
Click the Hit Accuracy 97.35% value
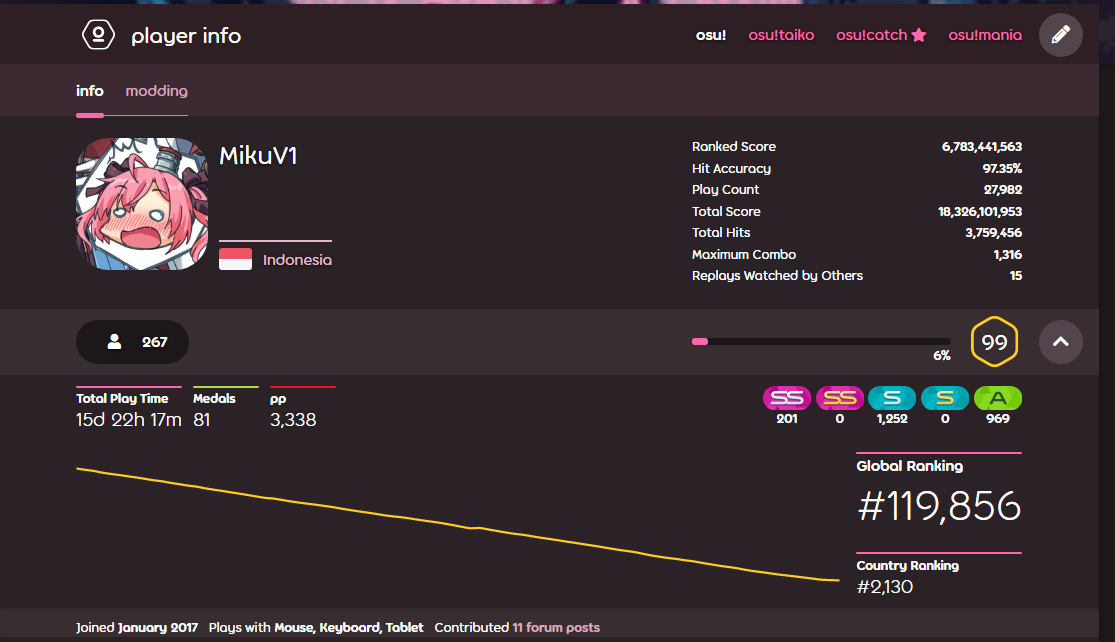[x=1002, y=168]
